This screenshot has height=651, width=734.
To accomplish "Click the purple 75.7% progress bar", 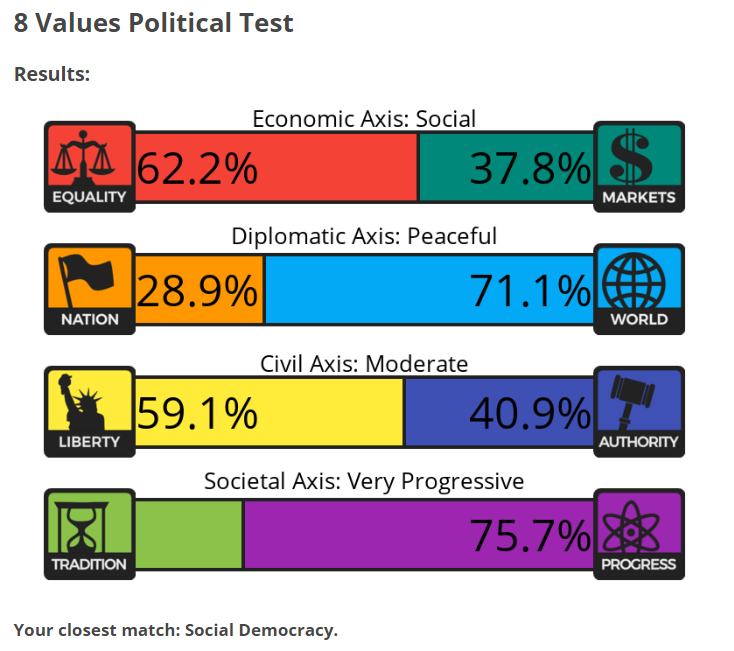I will click(419, 534).
